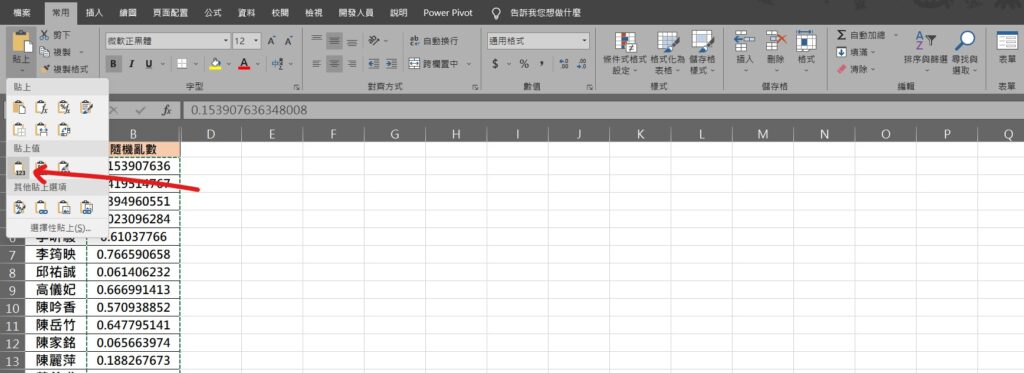Switch to the 資料 ribbon tab
This screenshot has width=1024, height=373.
click(246, 12)
